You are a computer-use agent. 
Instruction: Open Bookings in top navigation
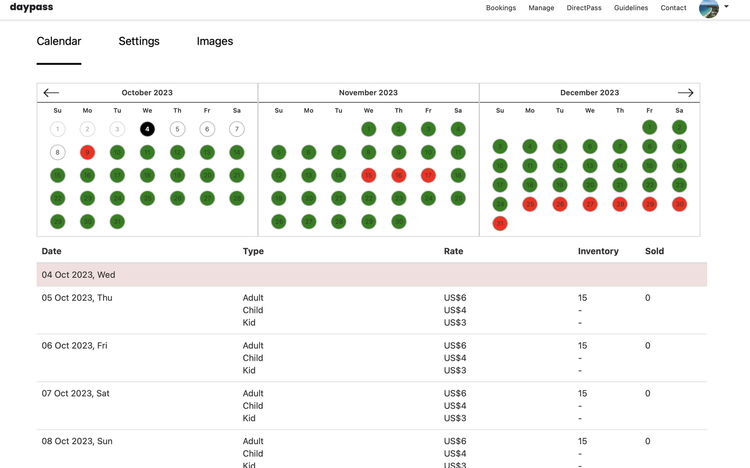pyautogui.click(x=501, y=8)
